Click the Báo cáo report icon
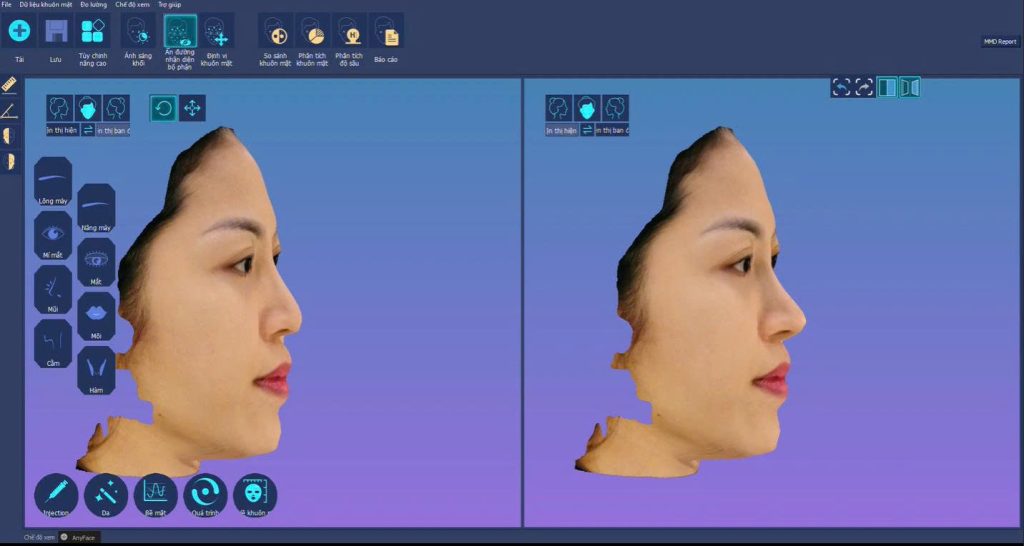 pos(386,31)
